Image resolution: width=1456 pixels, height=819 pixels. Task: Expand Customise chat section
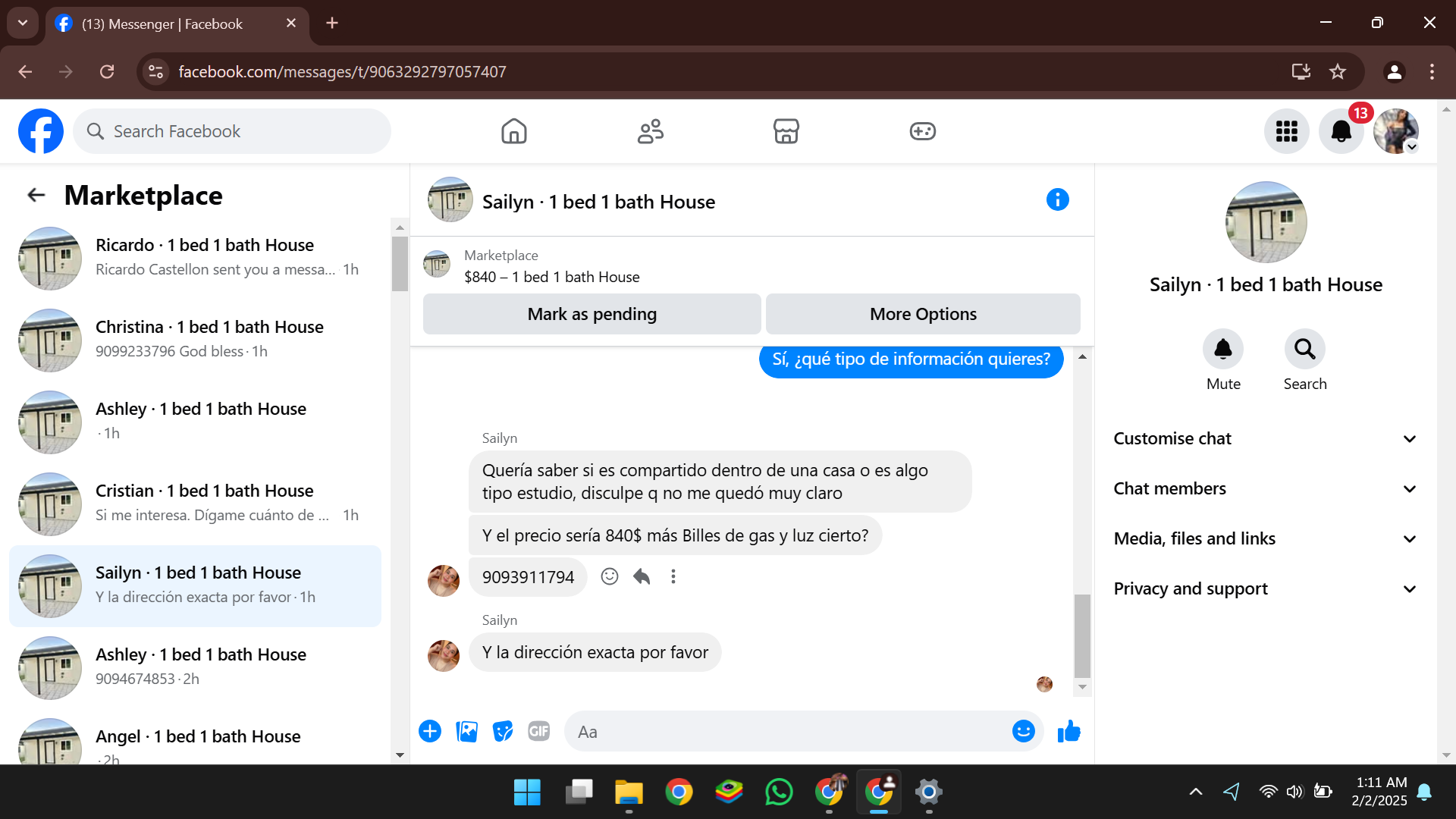coord(1264,438)
